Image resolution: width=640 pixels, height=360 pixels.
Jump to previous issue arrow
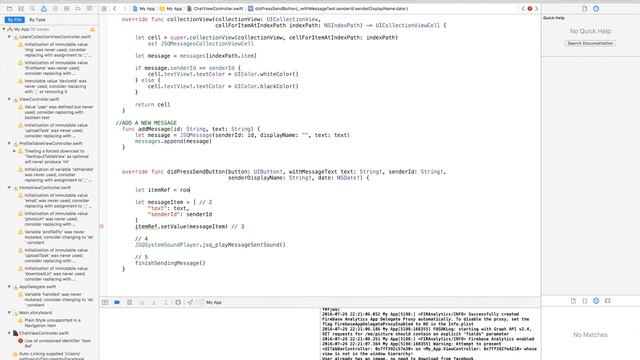(523, 9)
